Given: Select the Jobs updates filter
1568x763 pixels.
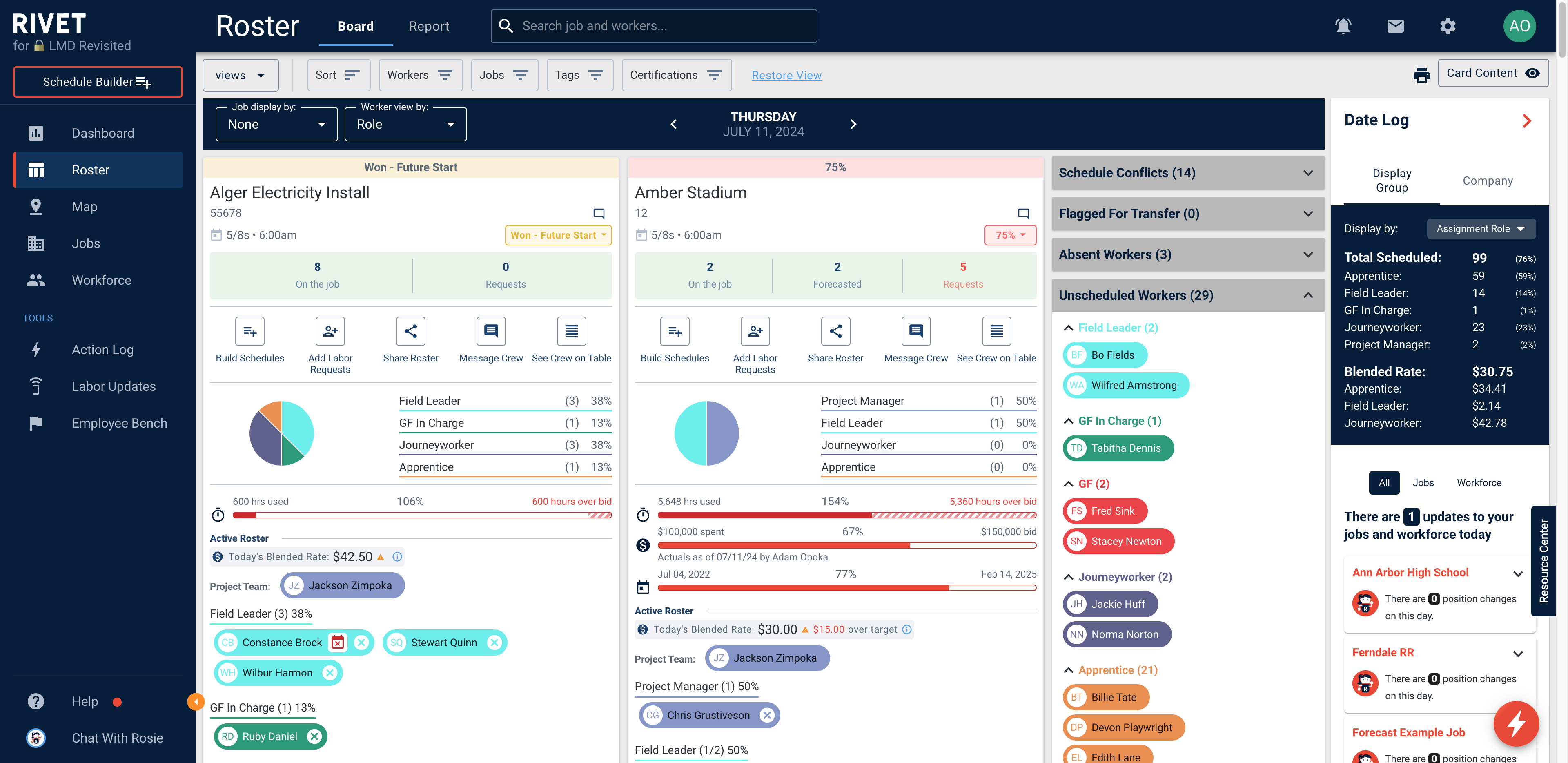Looking at the screenshot, I should [1423, 482].
